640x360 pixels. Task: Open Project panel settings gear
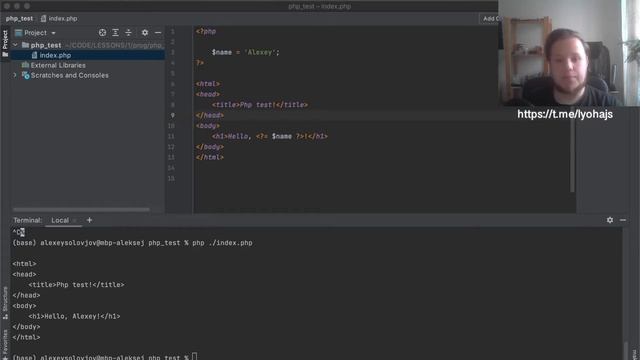coord(145,33)
